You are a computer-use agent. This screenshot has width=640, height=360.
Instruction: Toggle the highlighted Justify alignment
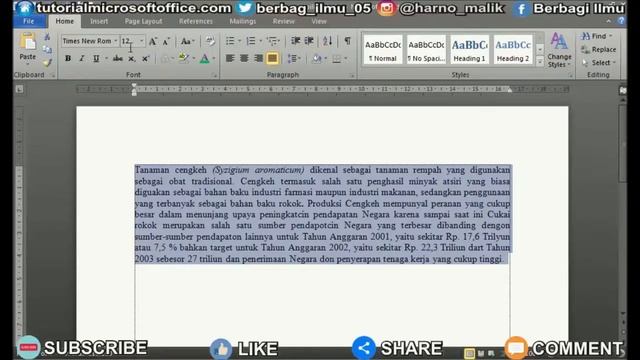point(272,59)
